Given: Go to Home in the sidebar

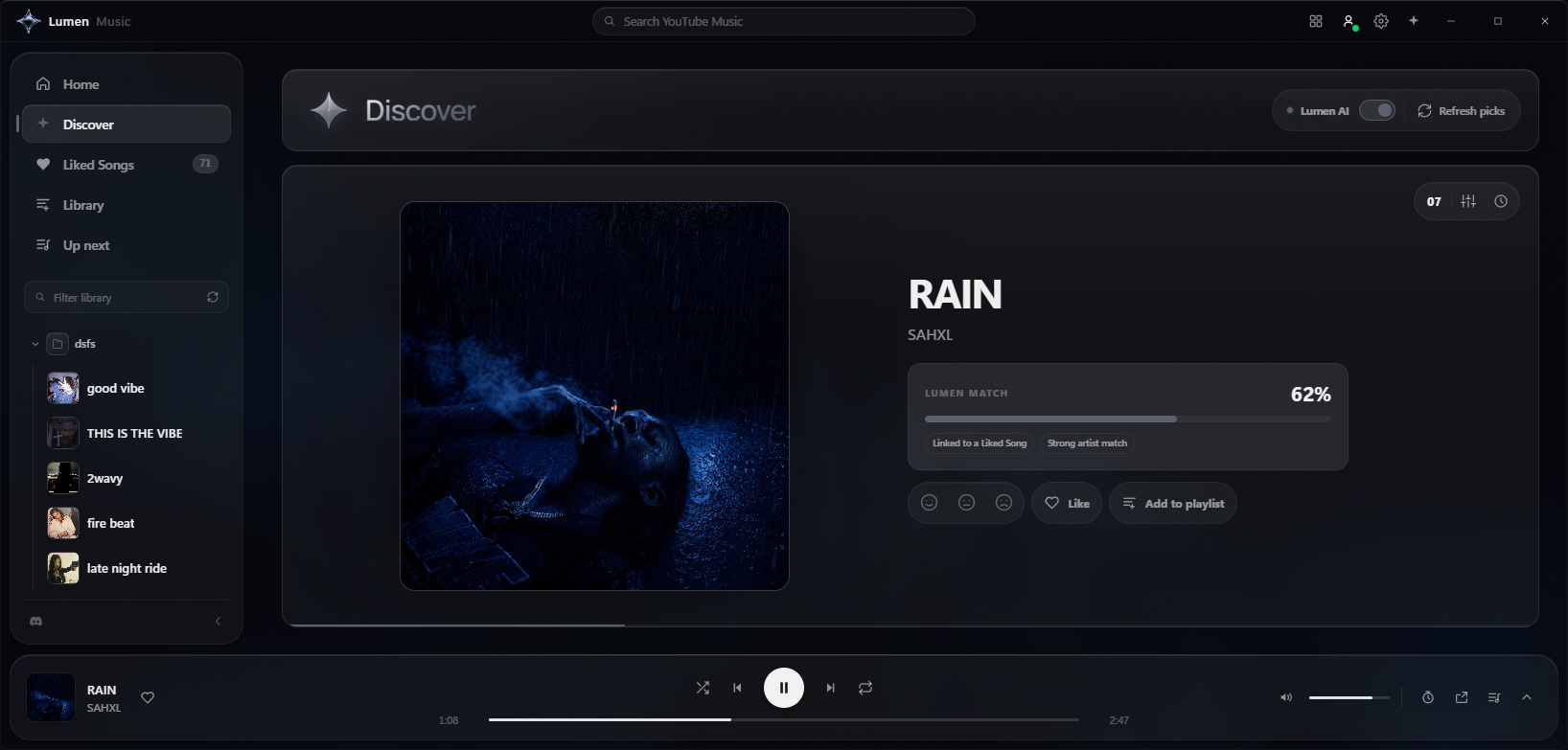Looking at the screenshot, I should click(x=127, y=84).
